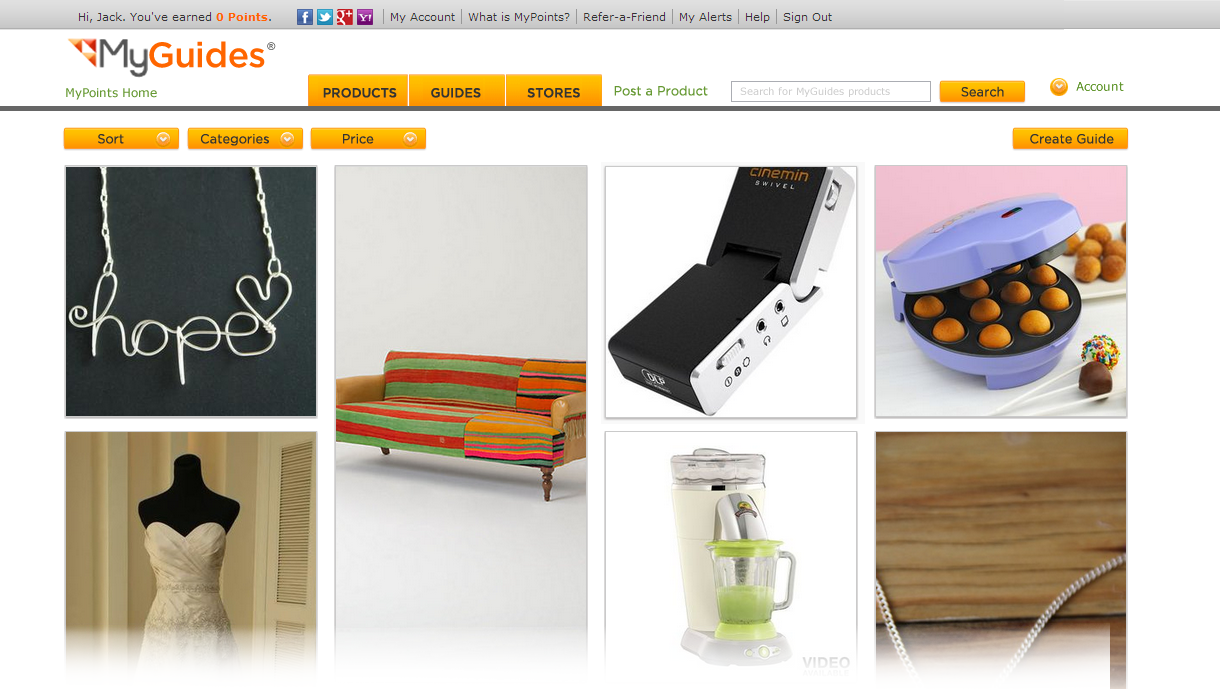
Task: Click the Create Guide button
Action: 1070,139
